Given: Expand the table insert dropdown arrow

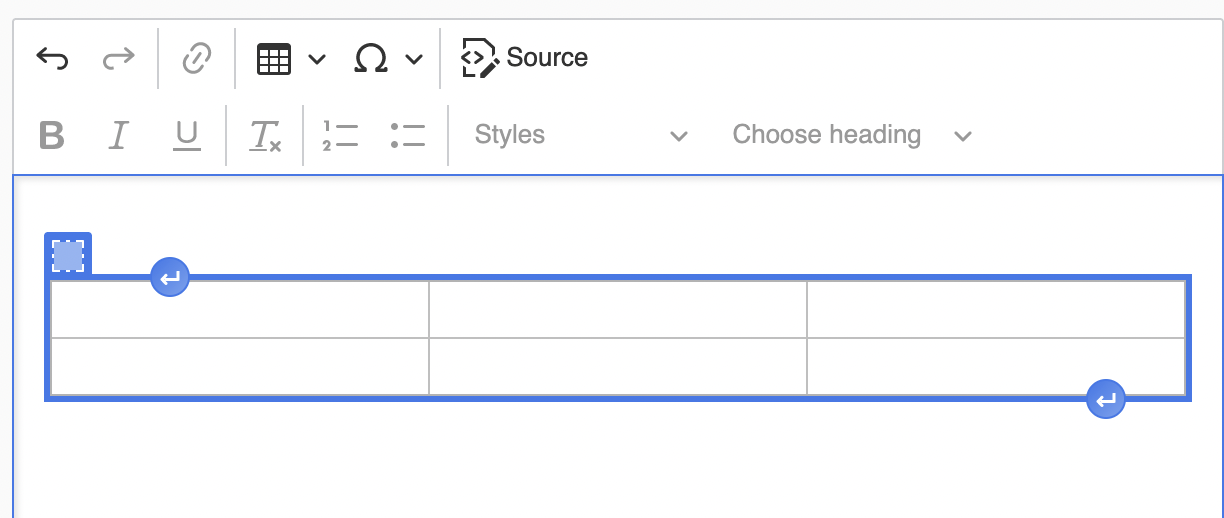Looking at the screenshot, I should (317, 59).
